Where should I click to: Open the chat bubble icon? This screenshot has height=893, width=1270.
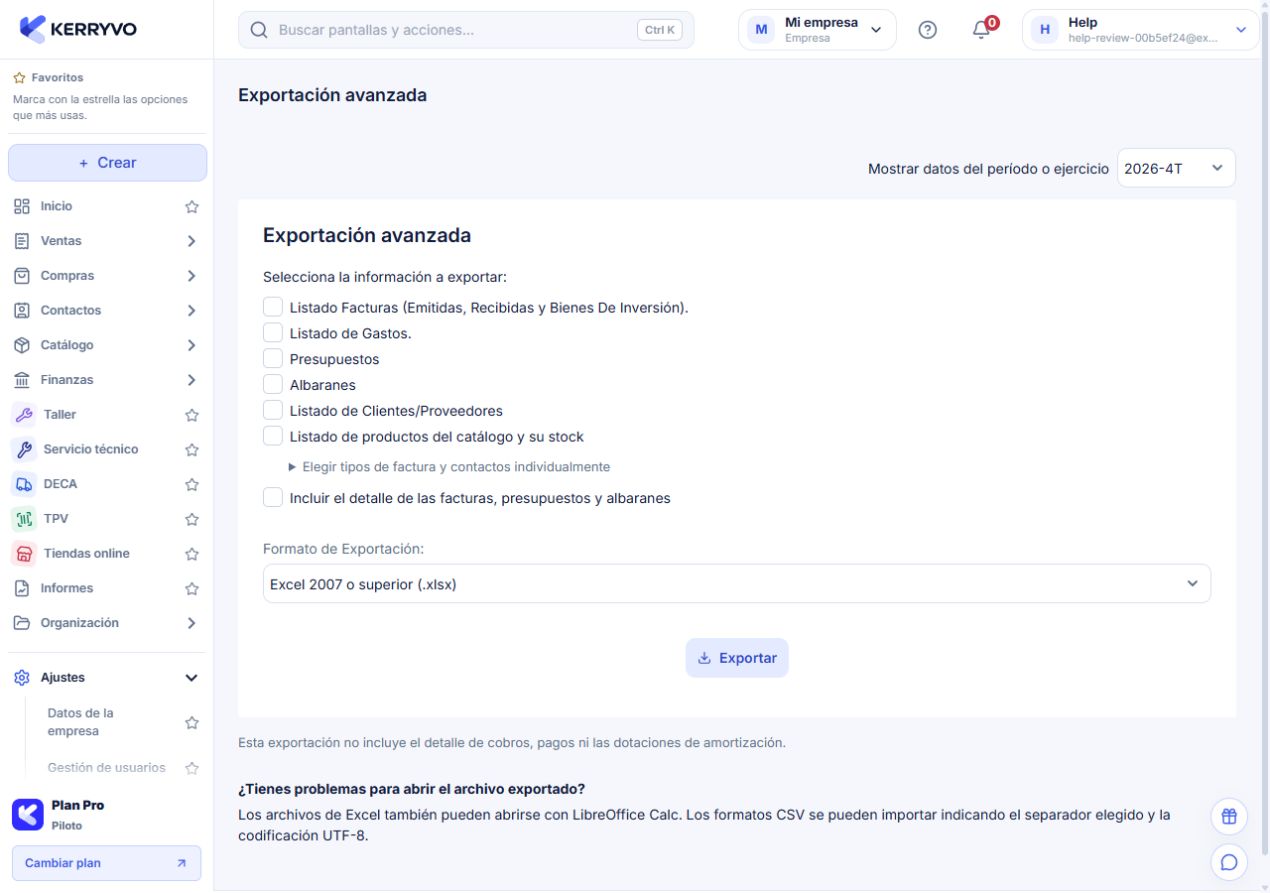[1229, 861]
